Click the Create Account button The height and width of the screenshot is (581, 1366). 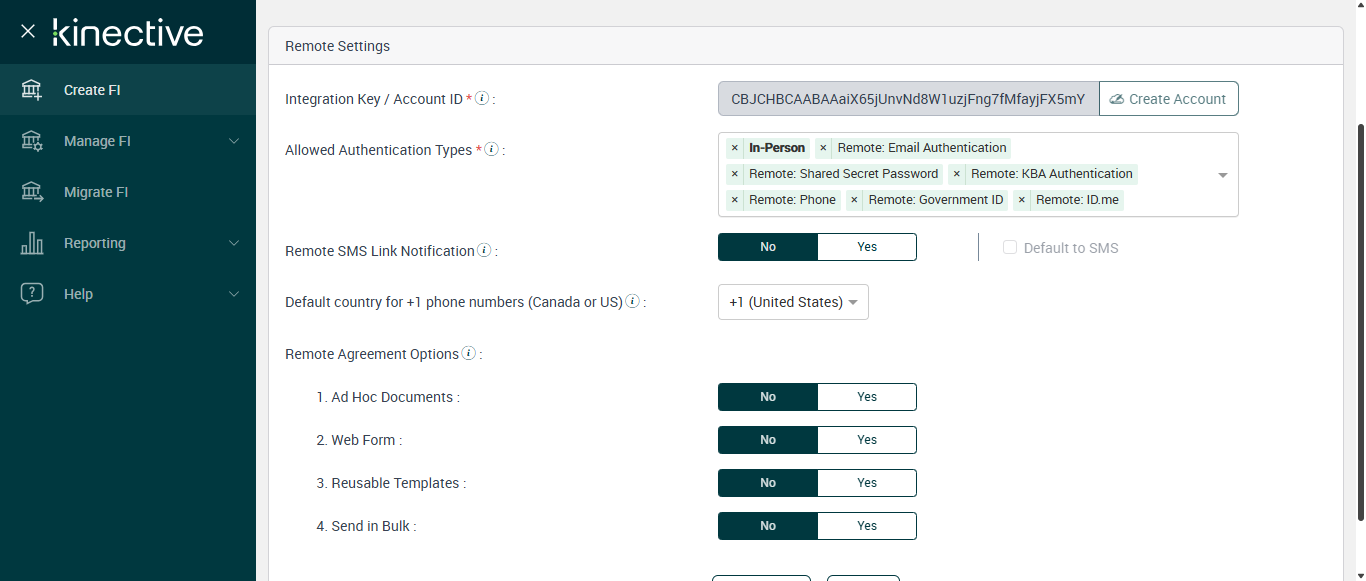(1168, 99)
